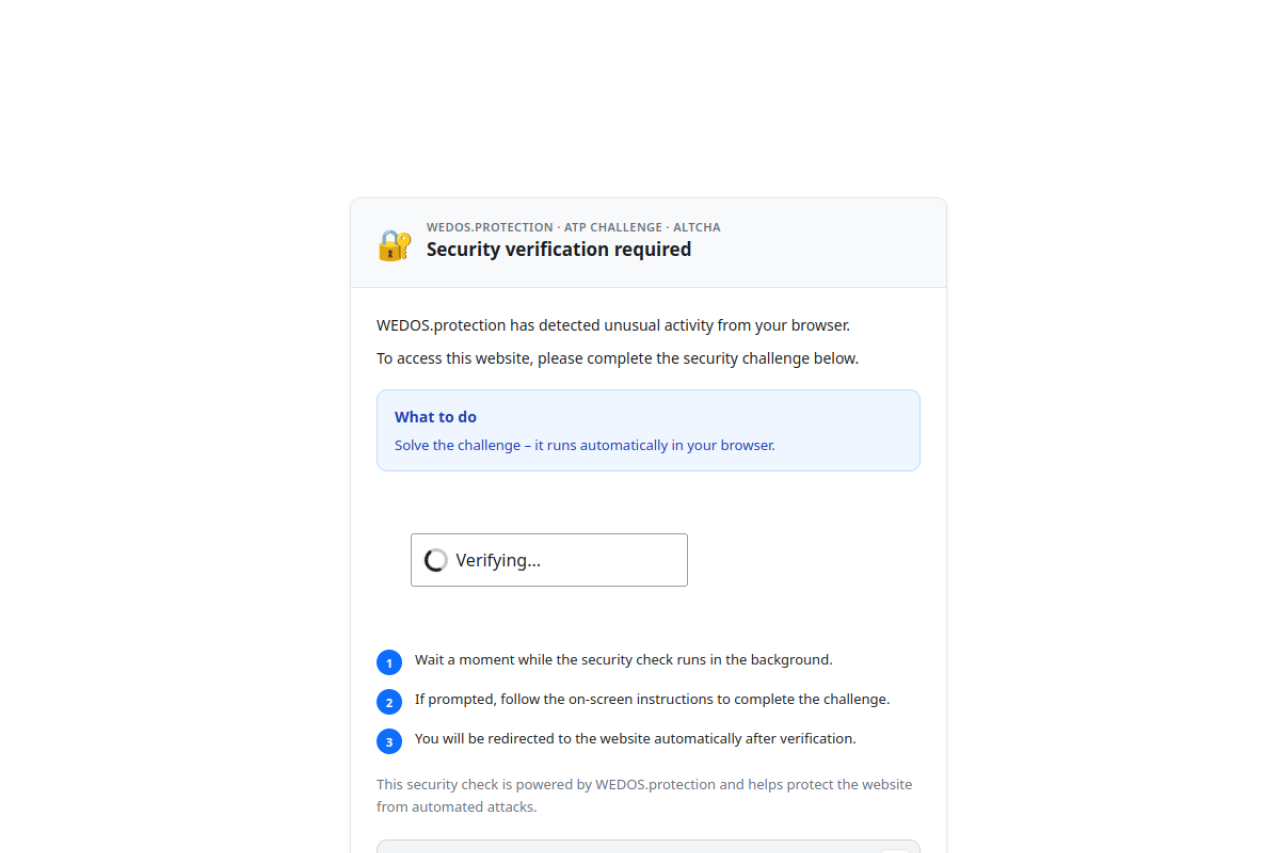Click the blue step 3 badge
This screenshot has width=1280, height=853.
[389, 742]
